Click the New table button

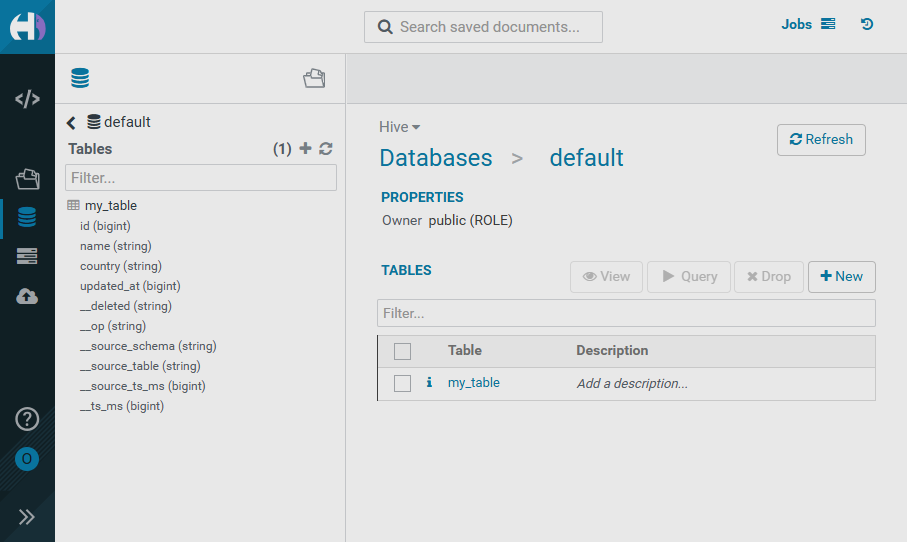tap(841, 277)
